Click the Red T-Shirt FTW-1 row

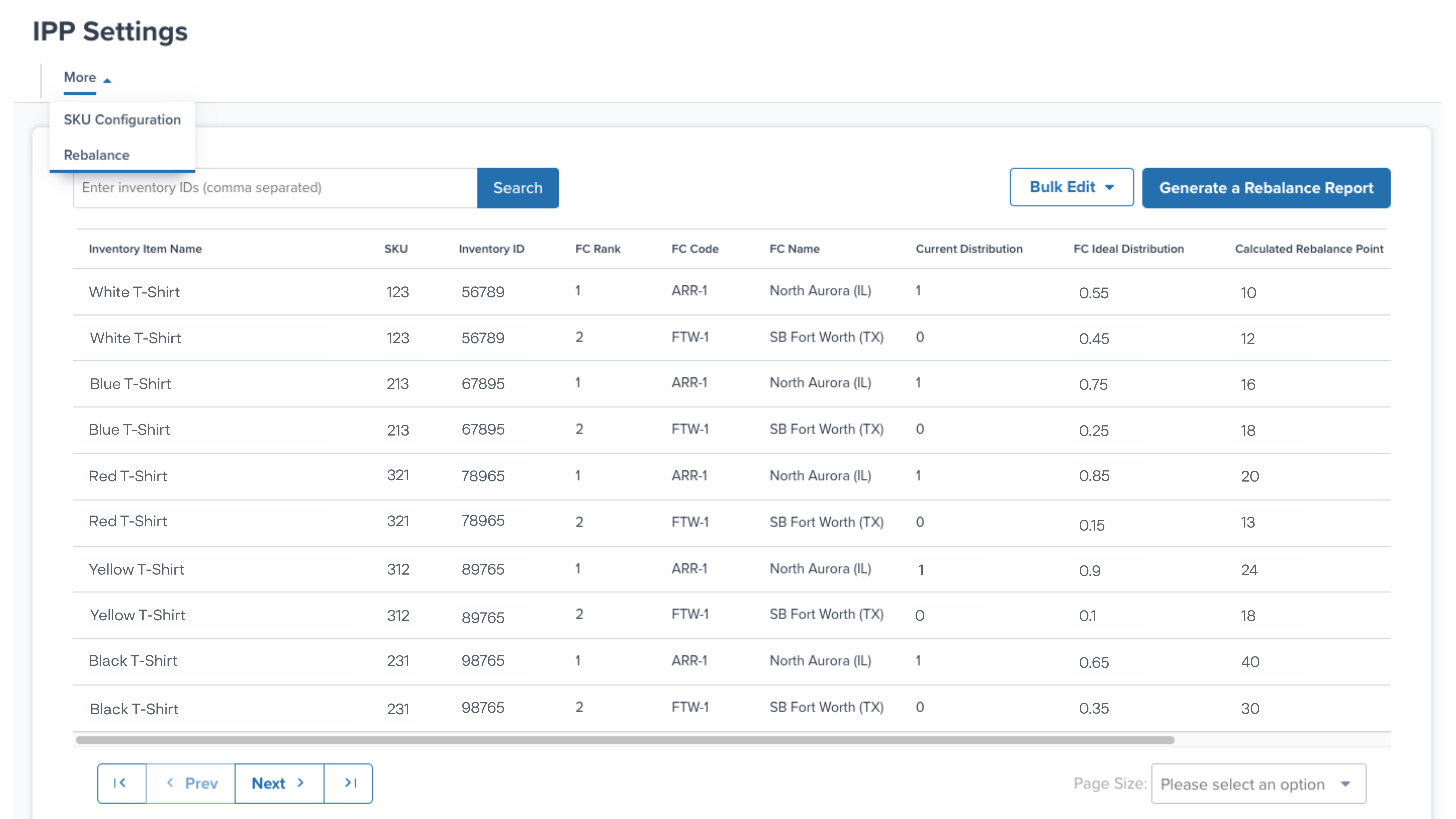click(x=690, y=522)
